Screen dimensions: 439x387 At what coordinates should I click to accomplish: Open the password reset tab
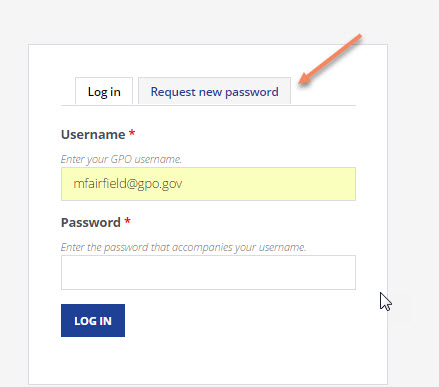tap(214, 91)
